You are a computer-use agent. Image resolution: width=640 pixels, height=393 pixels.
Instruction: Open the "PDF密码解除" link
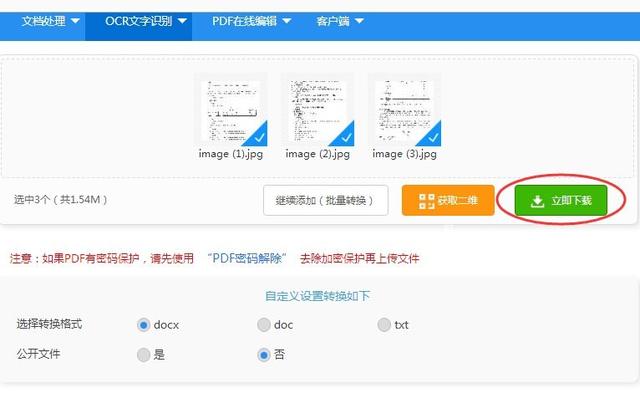[x=247, y=258]
